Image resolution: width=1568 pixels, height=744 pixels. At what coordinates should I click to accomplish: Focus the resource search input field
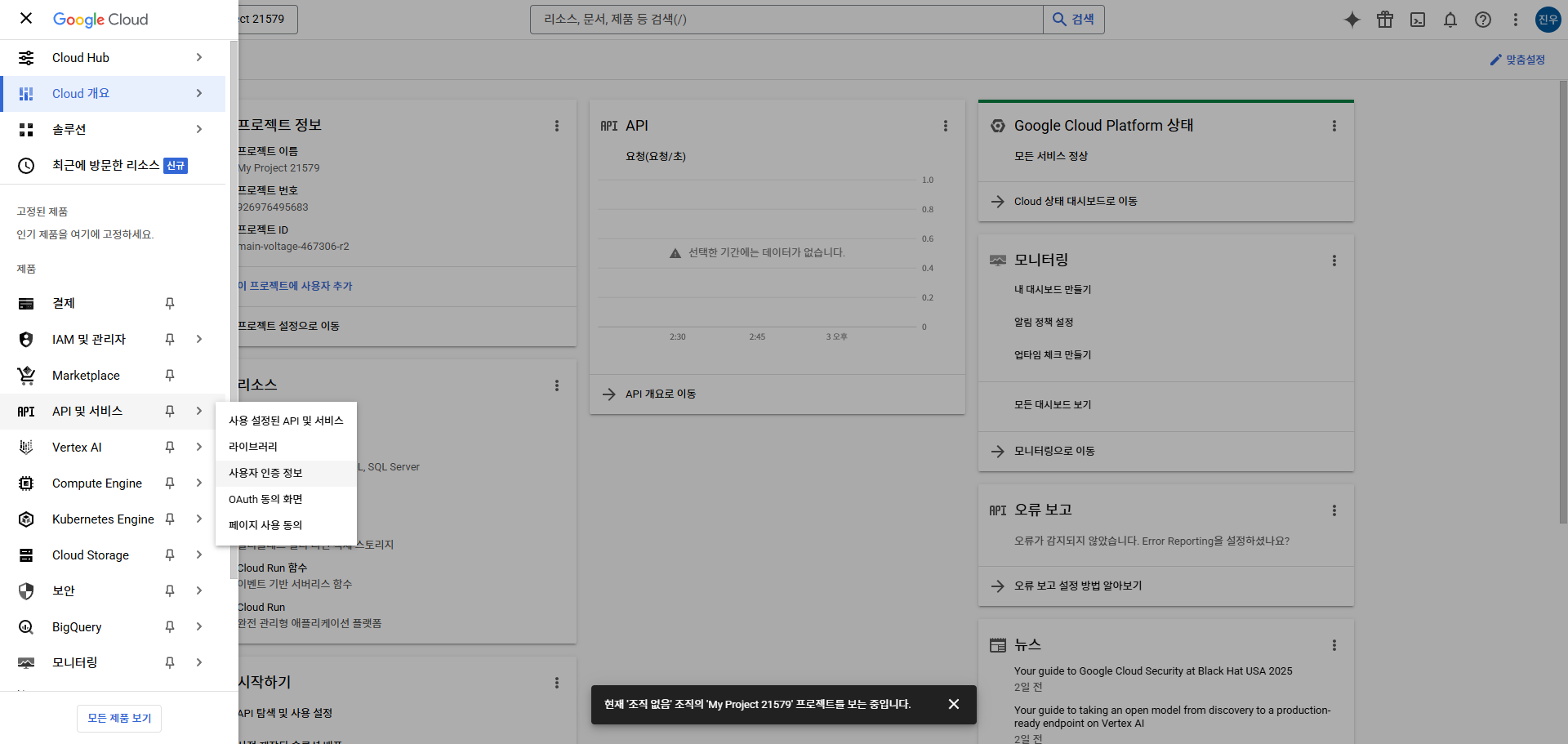tap(786, 19)
